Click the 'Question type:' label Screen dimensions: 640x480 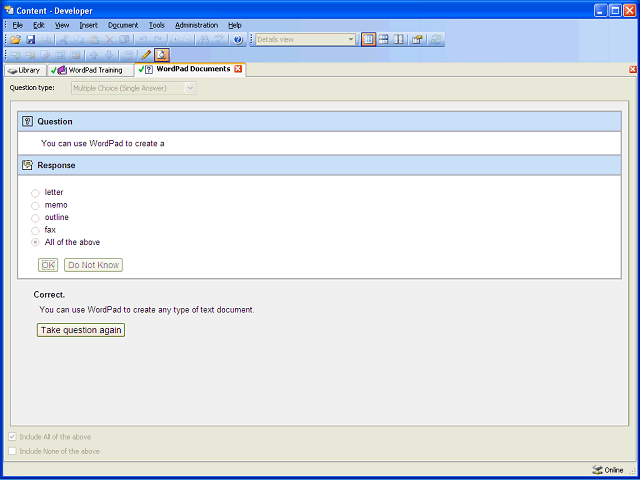(x=32, y=88)
